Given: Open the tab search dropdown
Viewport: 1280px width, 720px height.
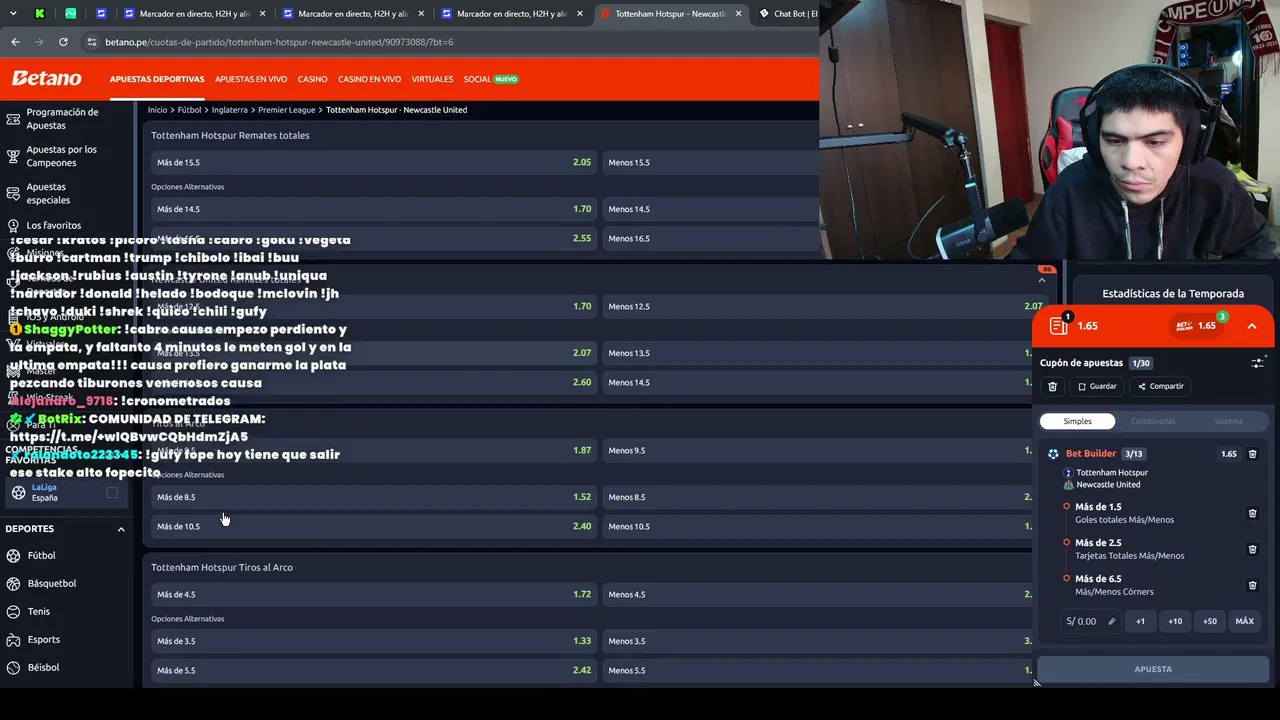Looking at the screenshot, I should 13,14.
